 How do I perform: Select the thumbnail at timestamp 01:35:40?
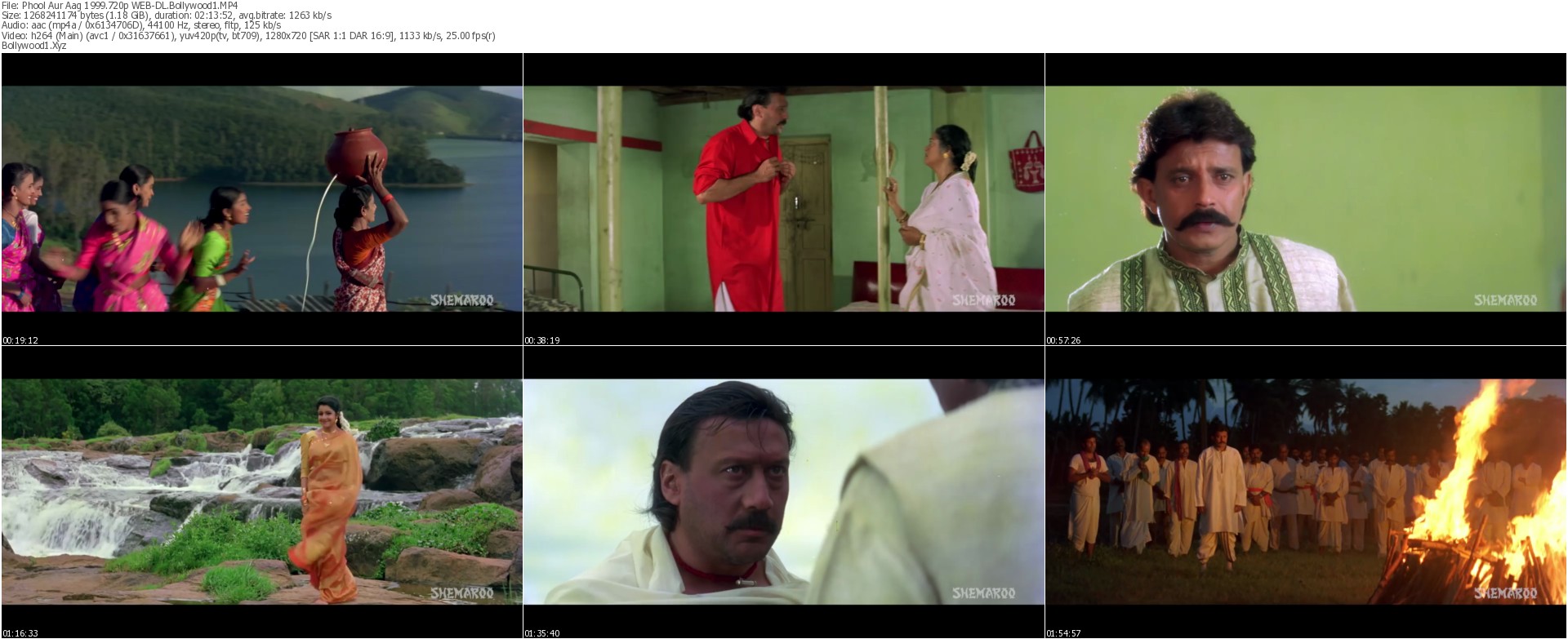[x=784, y=492]
